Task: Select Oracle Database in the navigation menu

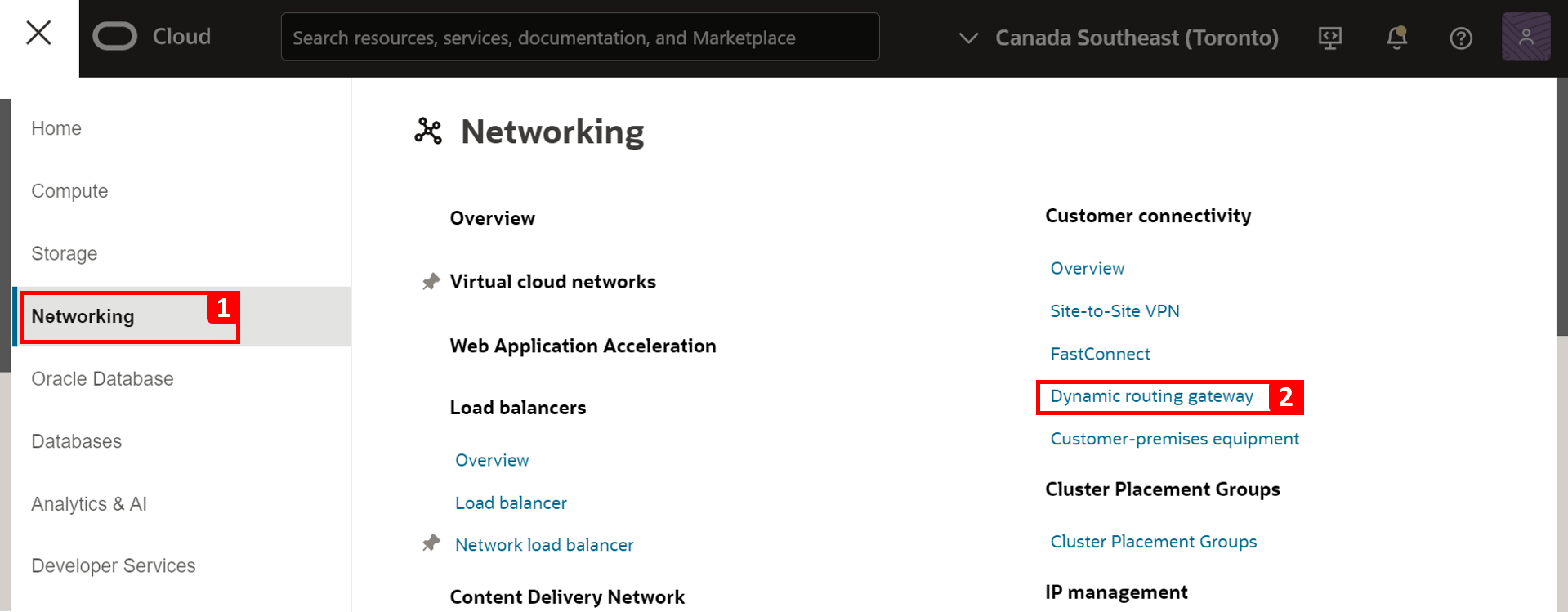Action: (102, 379)
